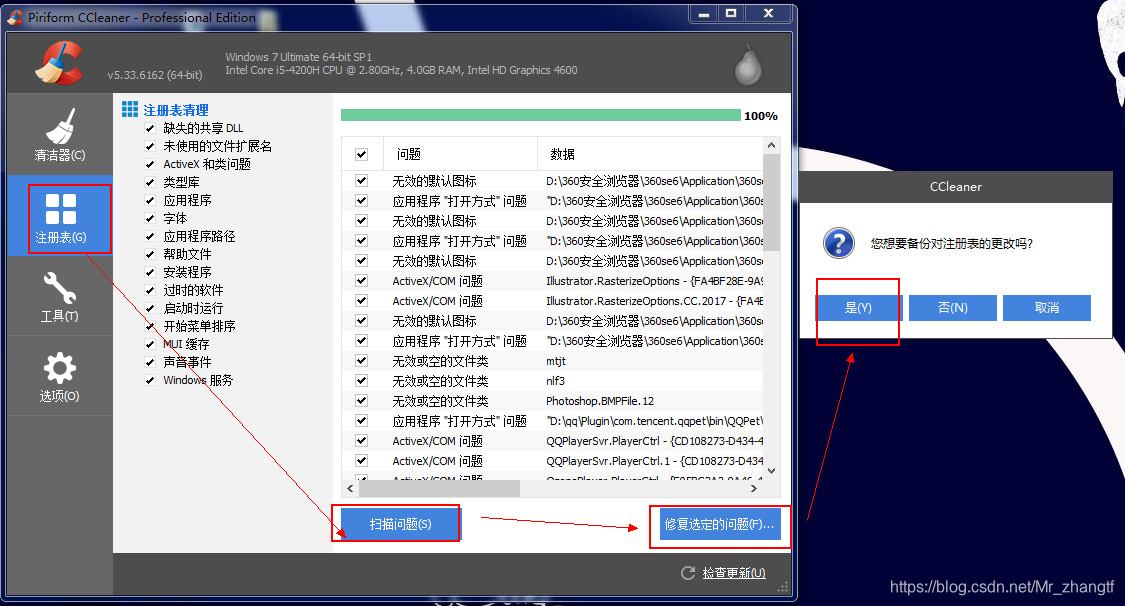
Task: Toggle 字体 checkbox
Action: 150,218
